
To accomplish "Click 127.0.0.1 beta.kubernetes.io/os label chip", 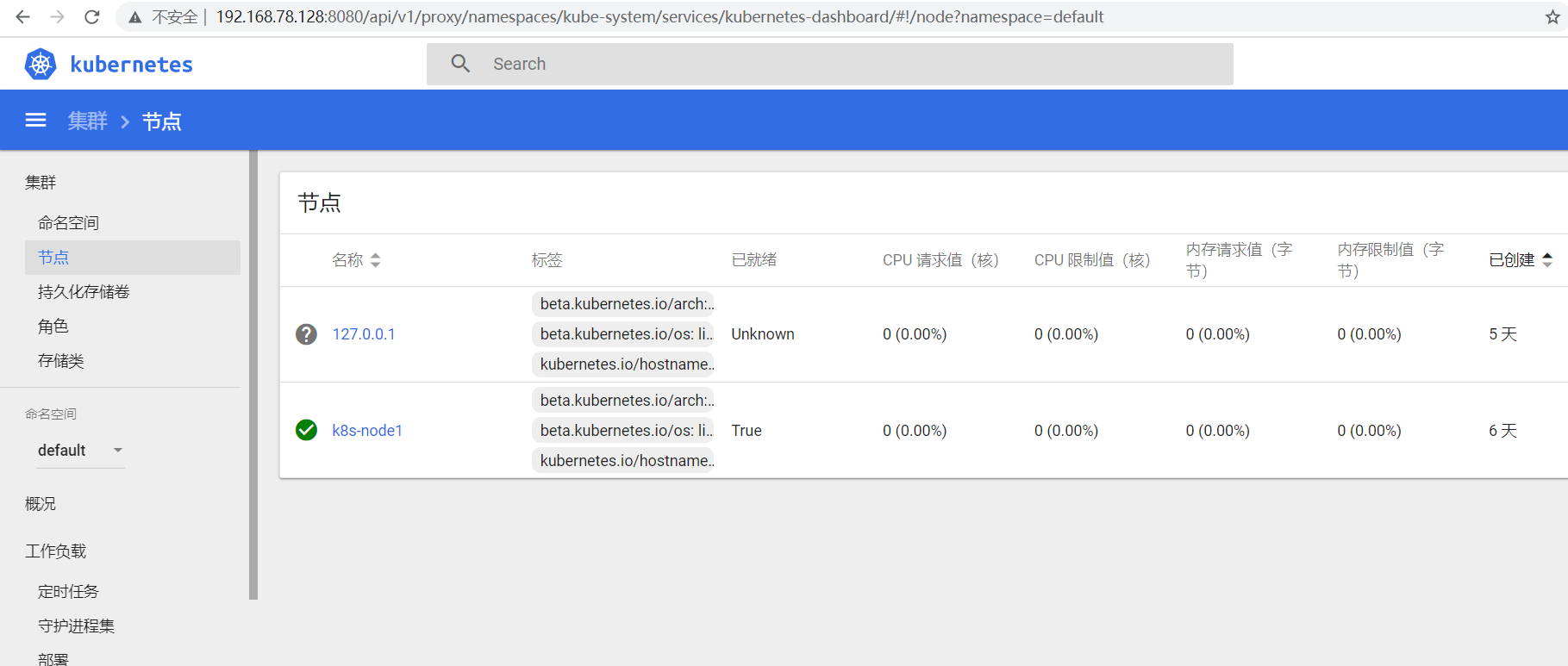I will pyautogui.click(x=623, y=334).
